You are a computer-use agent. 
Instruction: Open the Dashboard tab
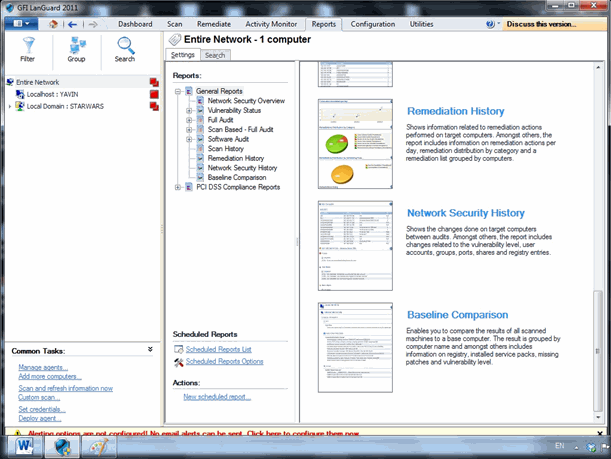[x=135, y=24]
